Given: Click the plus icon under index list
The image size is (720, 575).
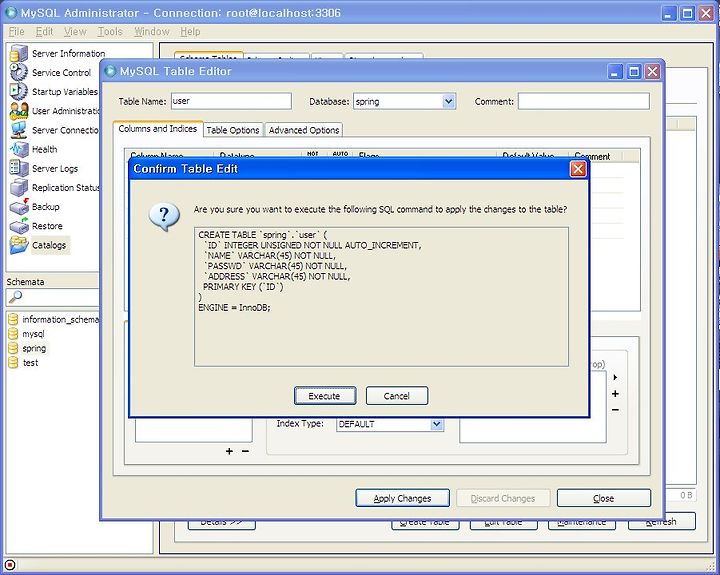Looking at the screenshot, I should click(x=229, y=451).
